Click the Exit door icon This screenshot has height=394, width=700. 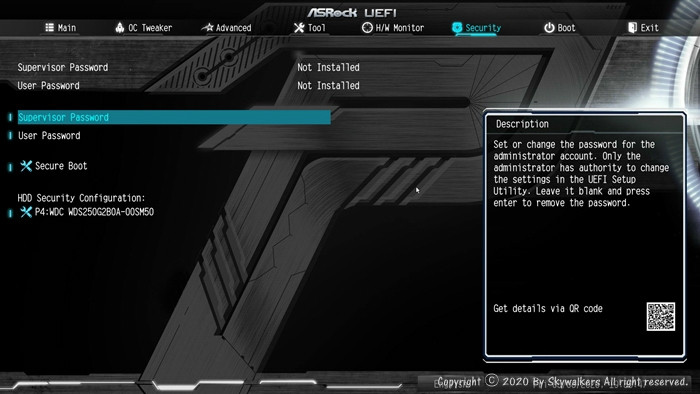point(632,28)
